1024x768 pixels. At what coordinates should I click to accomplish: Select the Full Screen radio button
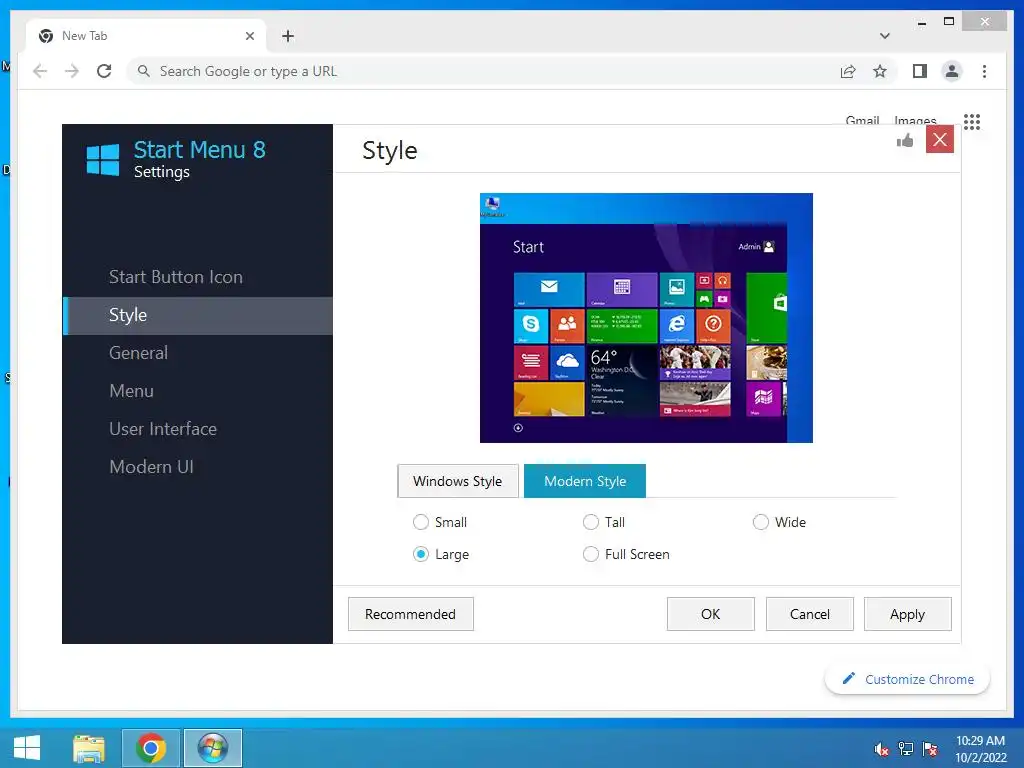(590, 554)
